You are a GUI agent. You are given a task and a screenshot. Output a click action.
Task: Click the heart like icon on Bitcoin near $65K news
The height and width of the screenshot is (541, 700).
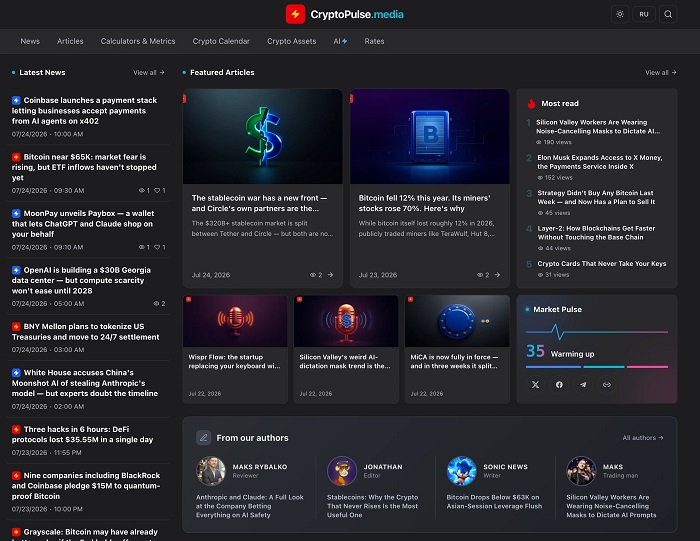pos(157,191)
